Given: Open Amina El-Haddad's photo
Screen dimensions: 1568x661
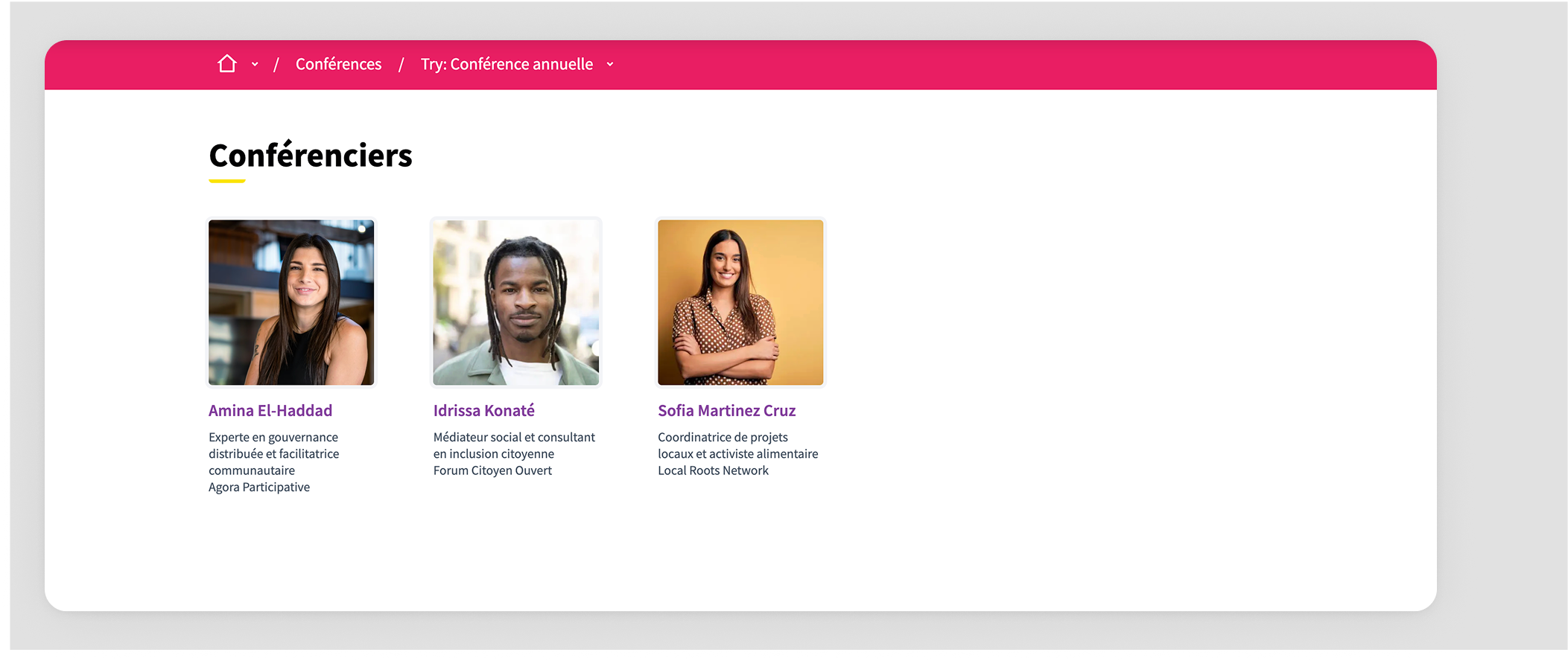Looking at the screenshot, I should pos(291,302).
